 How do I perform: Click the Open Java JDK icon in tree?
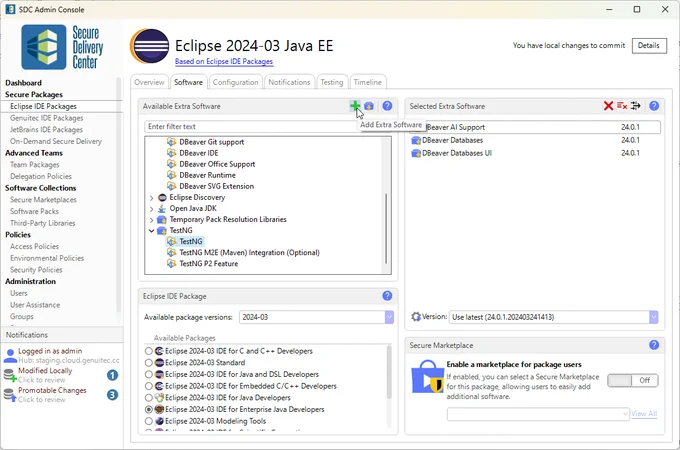pyautogui.click(x=162, y=209)
